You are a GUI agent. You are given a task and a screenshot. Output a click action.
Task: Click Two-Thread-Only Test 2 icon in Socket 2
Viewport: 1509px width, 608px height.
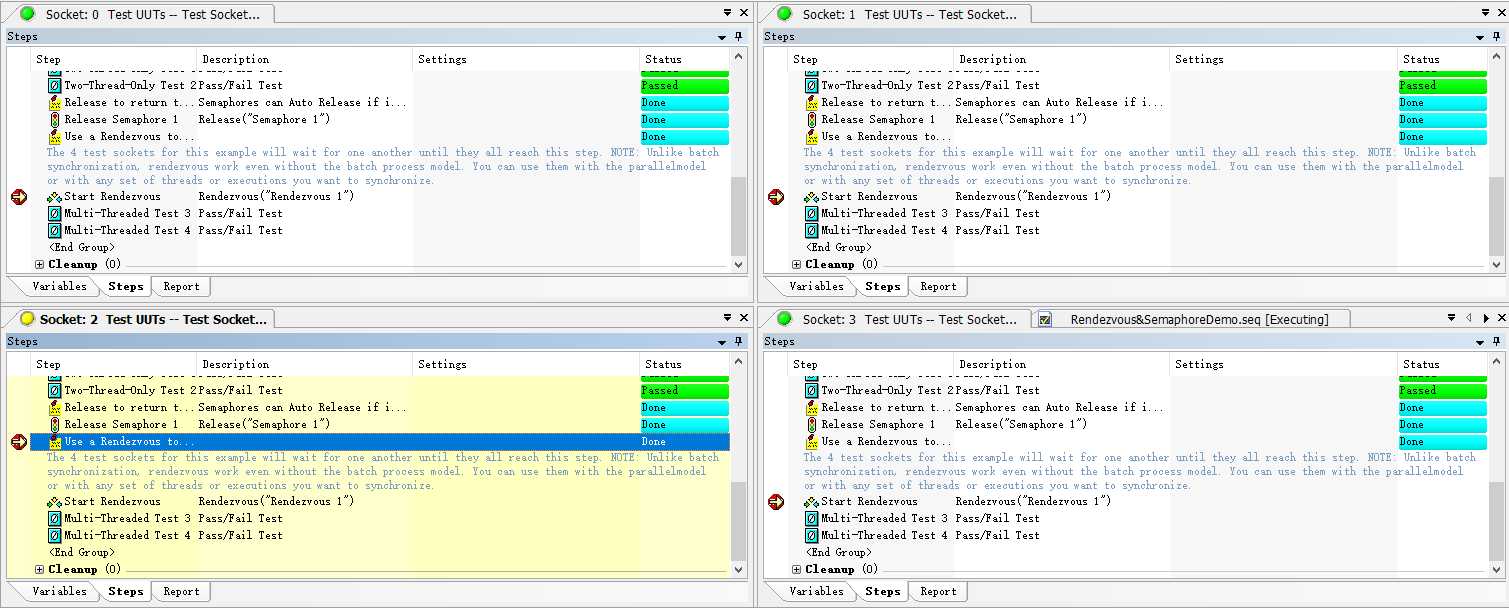click(55, 391)
